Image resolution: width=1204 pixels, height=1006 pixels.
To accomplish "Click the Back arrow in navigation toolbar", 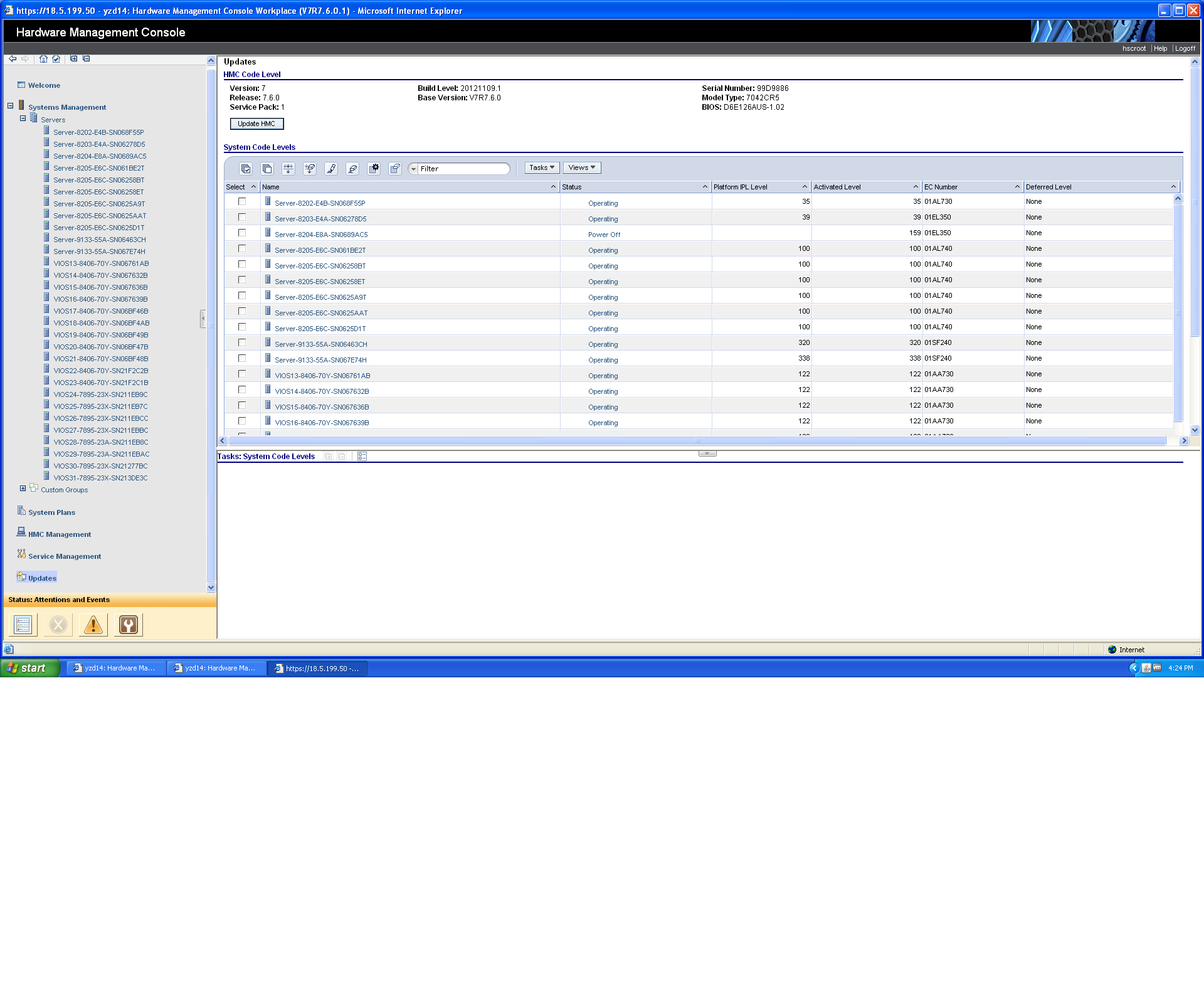I will pyautogui.click(x=13, y=59).
